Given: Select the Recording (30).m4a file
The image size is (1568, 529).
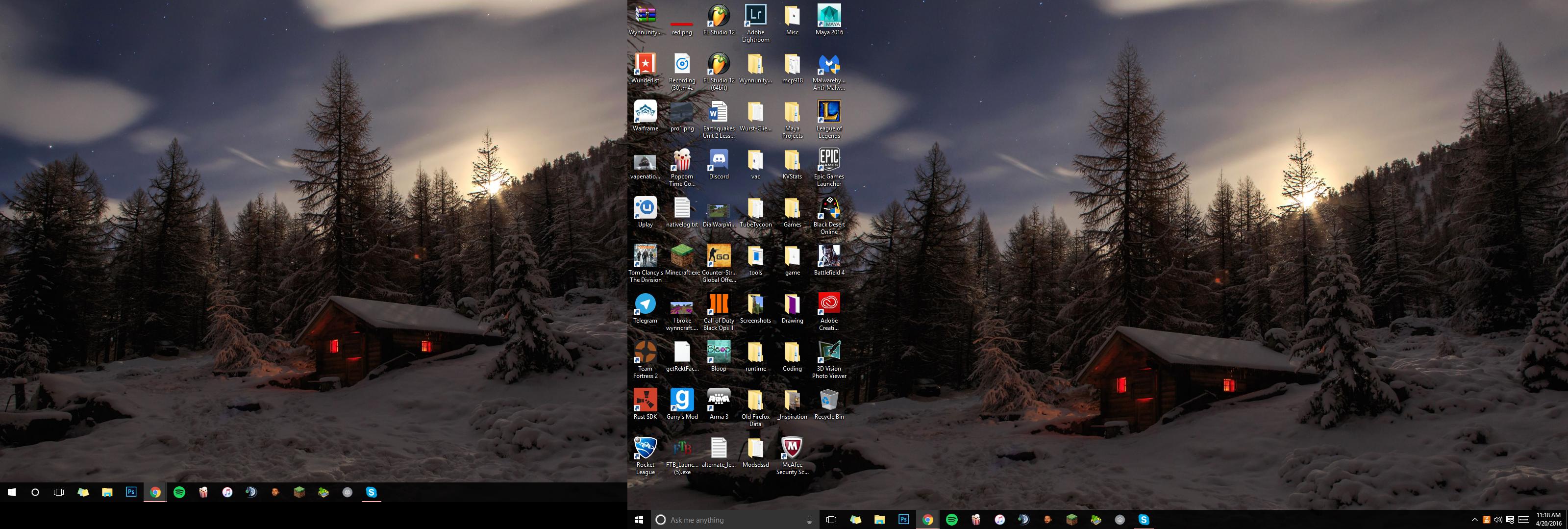Looking at the screenshot, I should point(682,71).
